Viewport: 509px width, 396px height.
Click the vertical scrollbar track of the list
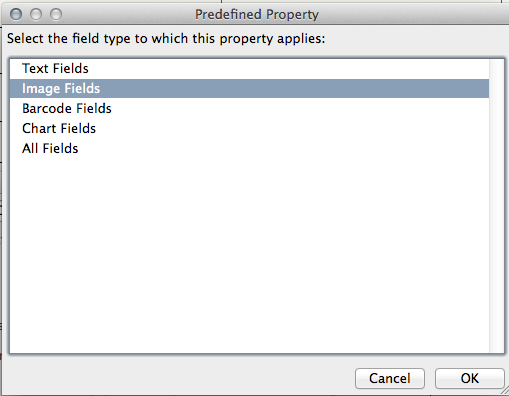pyautogui.click(x=496, y=206)
